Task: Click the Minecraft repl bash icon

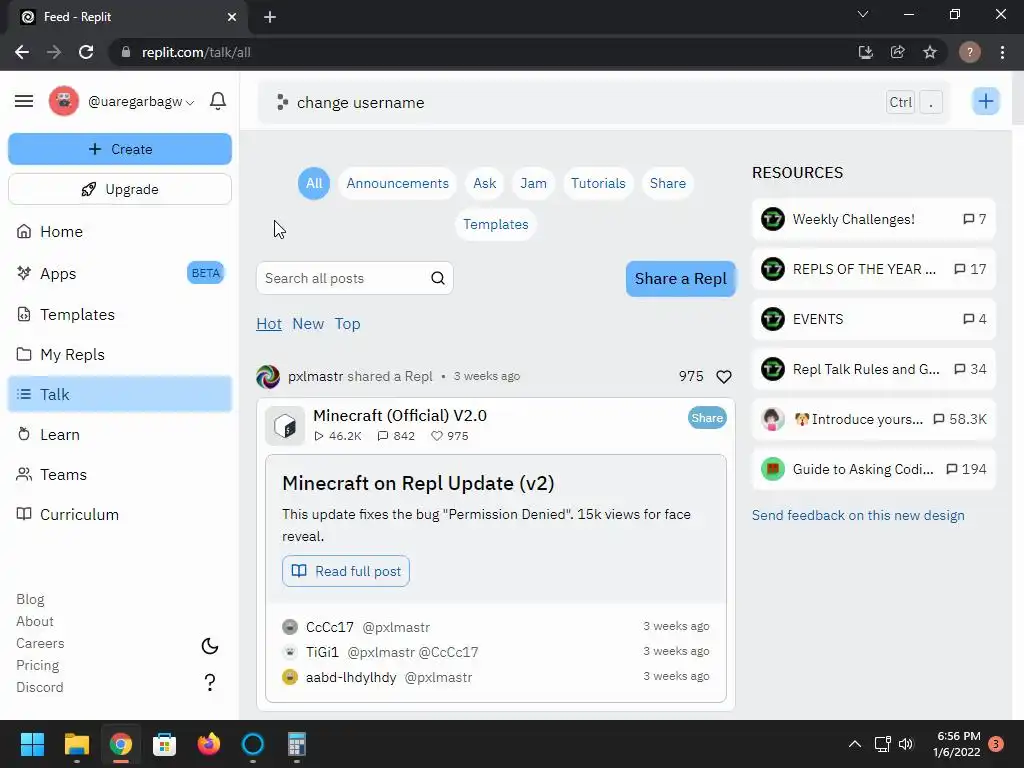Action: click(x=285, y=426)
